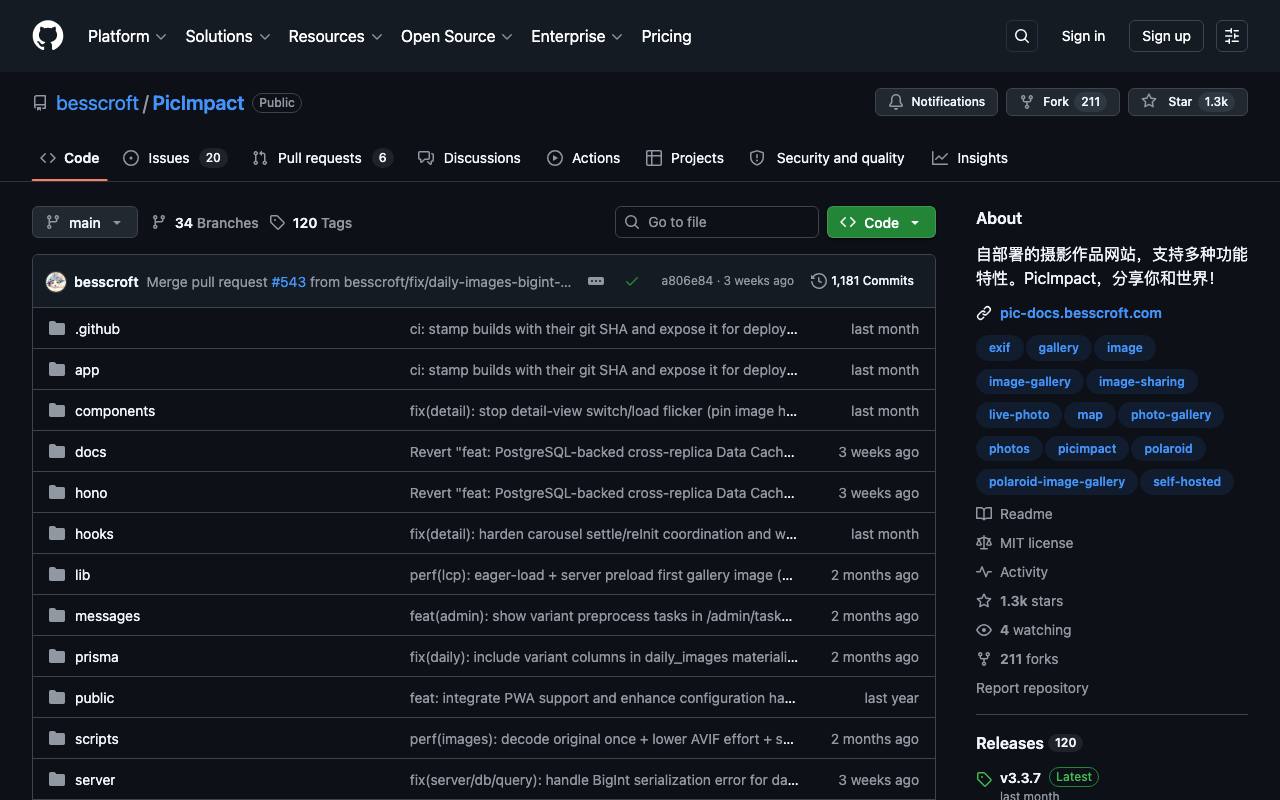
Task: Expand the Open Source menu
Action: point(457,36)
